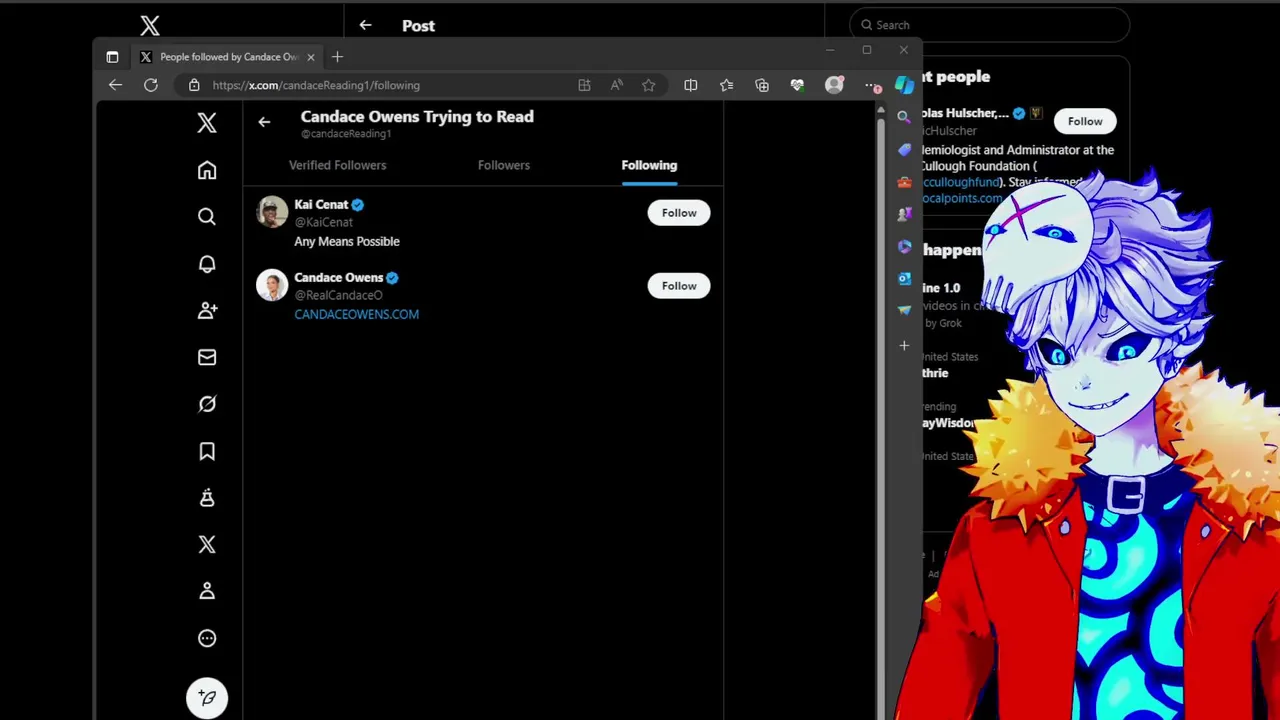Click the 'Any Means Possible' bio text

347,241
